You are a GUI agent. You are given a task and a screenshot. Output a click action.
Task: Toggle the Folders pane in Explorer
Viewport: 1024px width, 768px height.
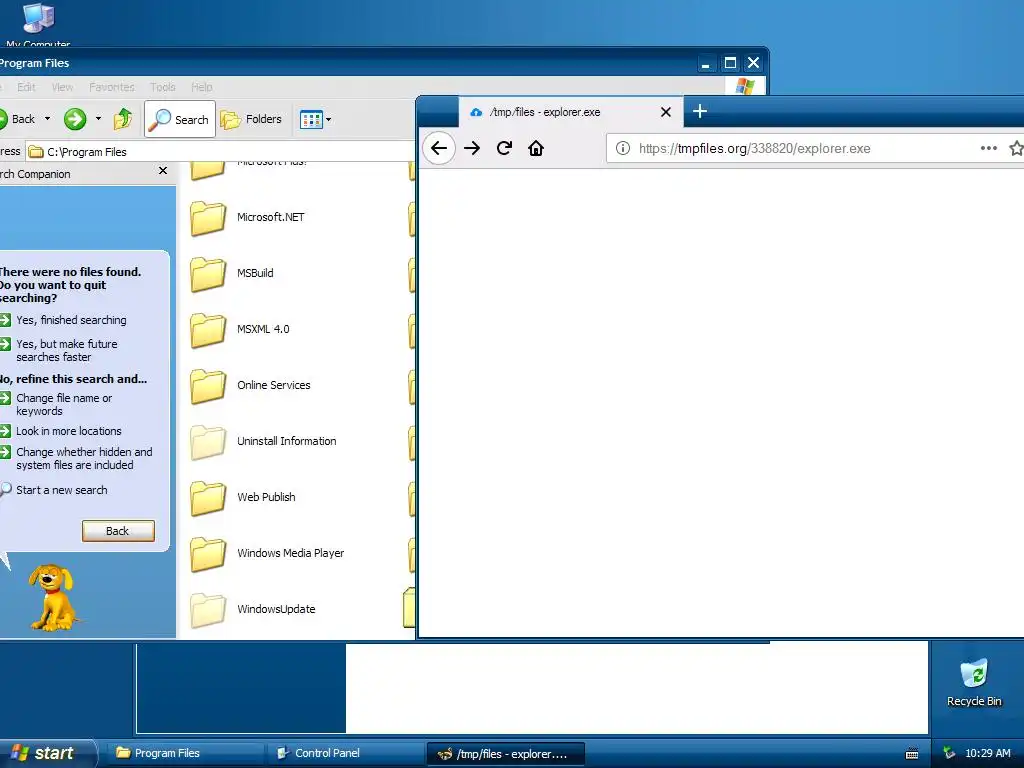pos(251,119)
